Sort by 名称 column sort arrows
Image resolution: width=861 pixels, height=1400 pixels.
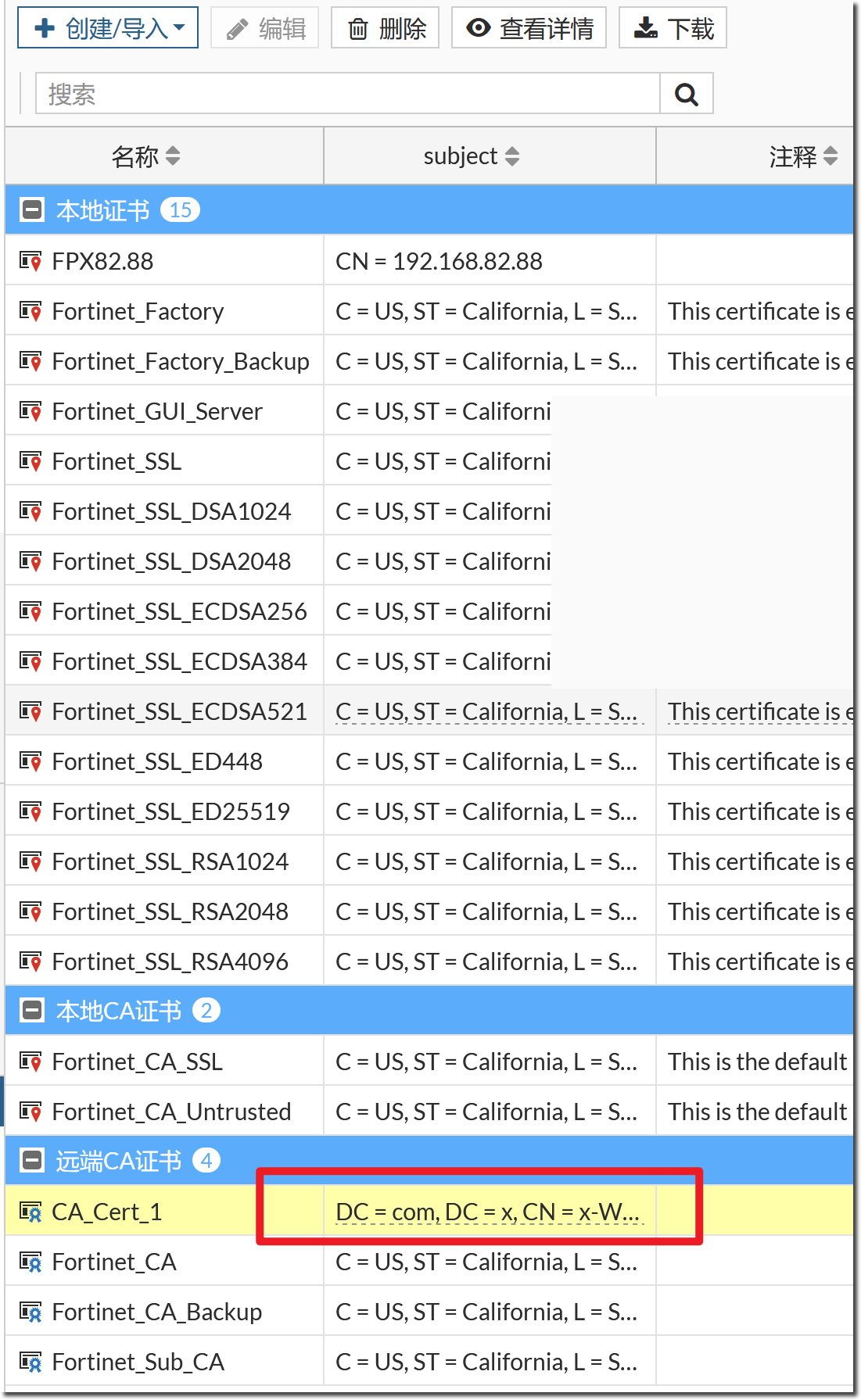click(x=173, y=156)
